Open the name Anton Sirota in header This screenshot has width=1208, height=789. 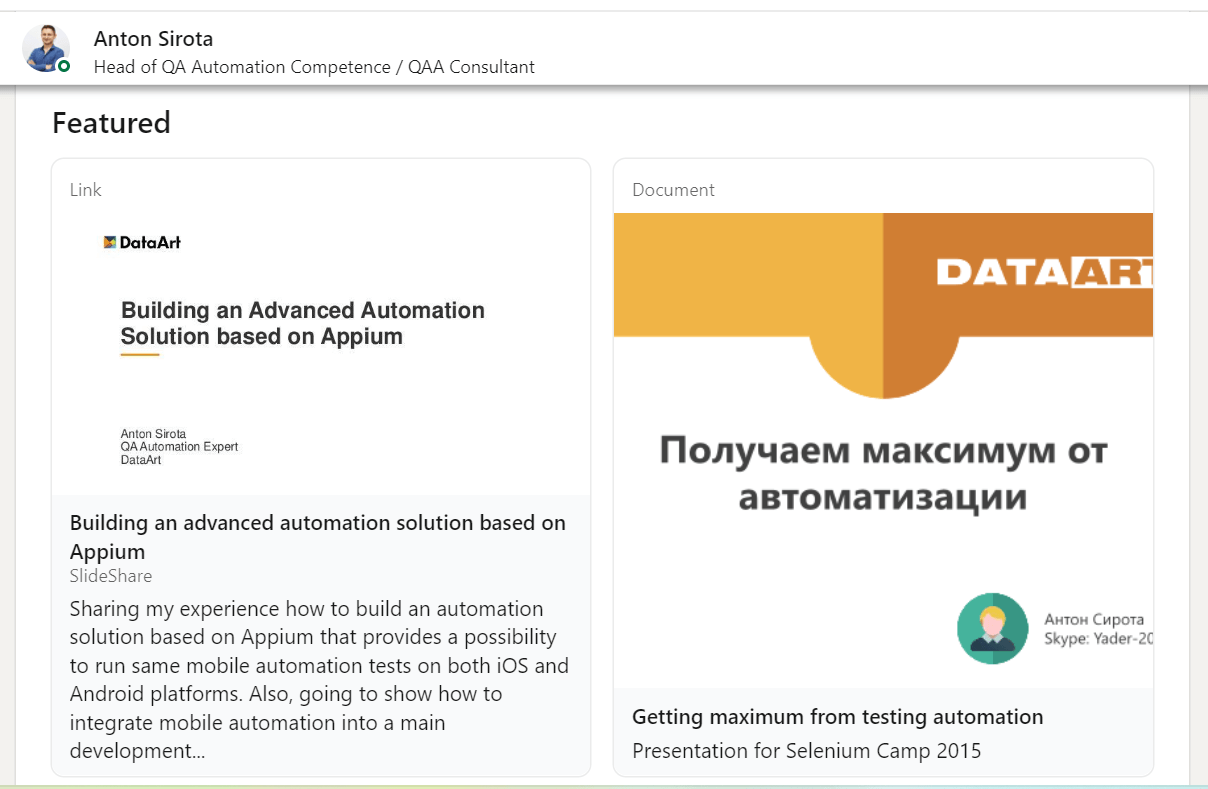(x=153, y=39)
